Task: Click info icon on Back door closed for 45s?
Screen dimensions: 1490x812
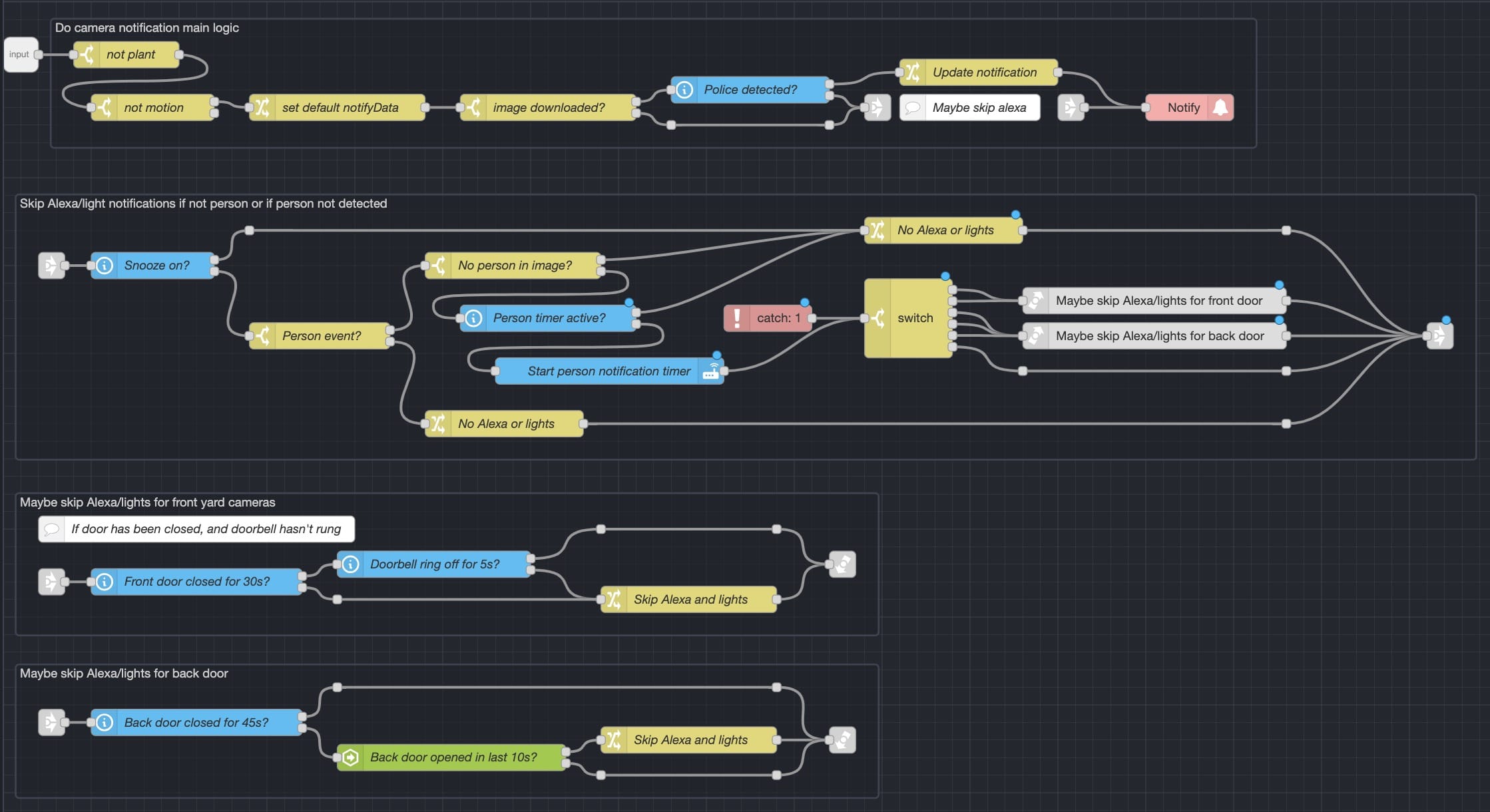Action: (105, 722)
